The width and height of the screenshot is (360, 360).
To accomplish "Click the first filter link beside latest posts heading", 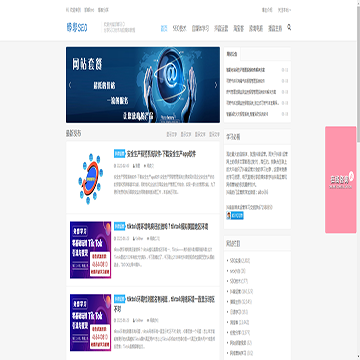I will (171, 134).
